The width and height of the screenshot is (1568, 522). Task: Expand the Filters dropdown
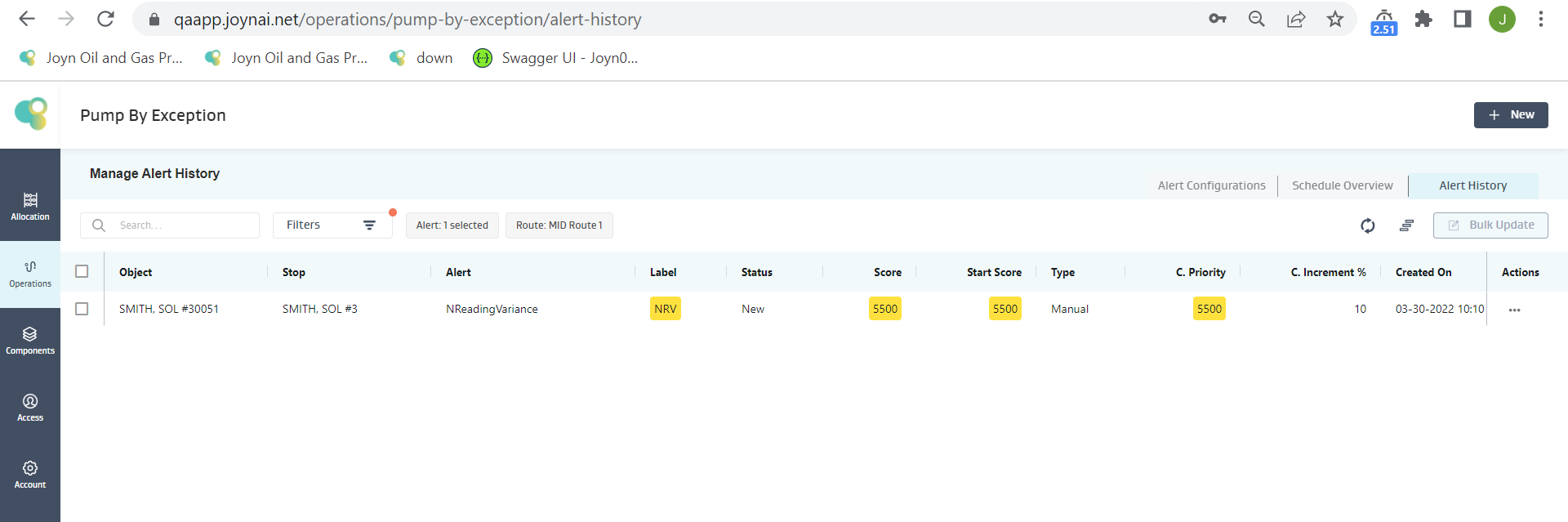(x=332, y=225)
